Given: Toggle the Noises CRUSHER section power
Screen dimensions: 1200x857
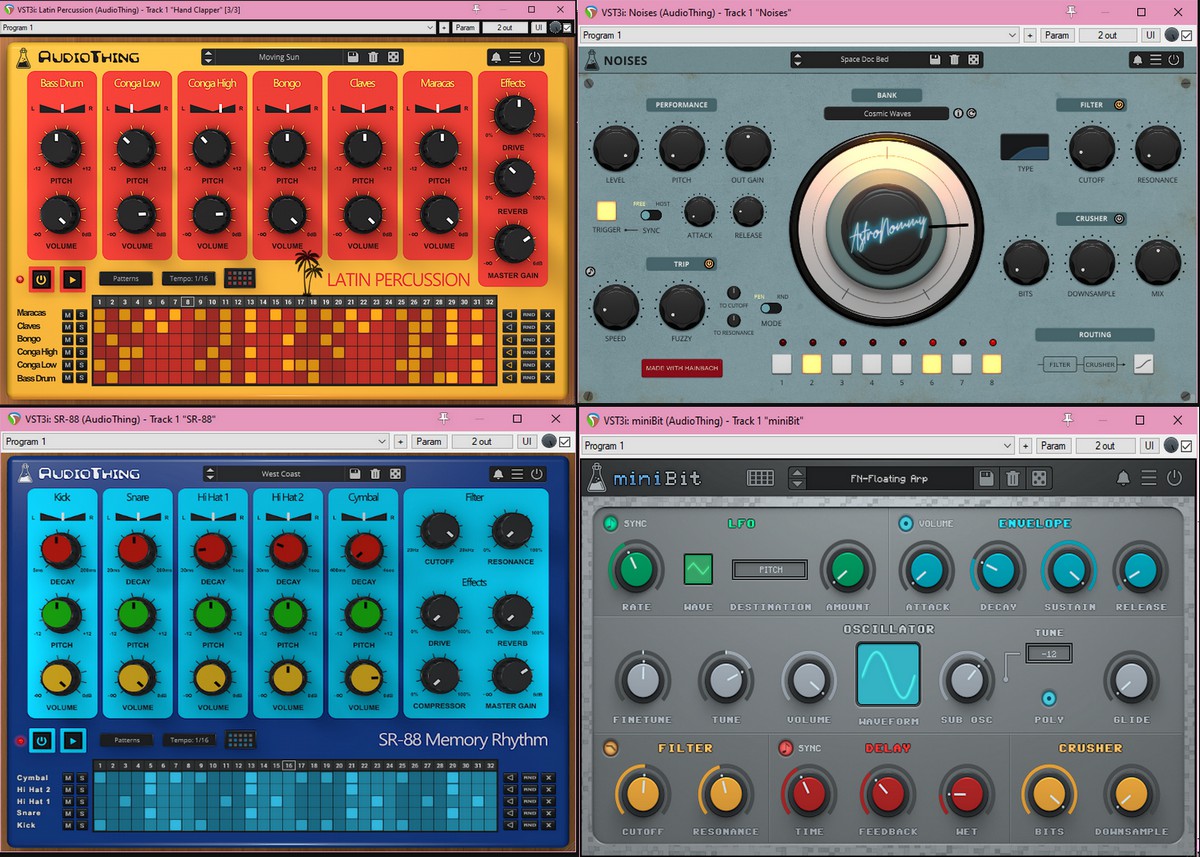Looking at the screenshot, I should [1119, 218].
